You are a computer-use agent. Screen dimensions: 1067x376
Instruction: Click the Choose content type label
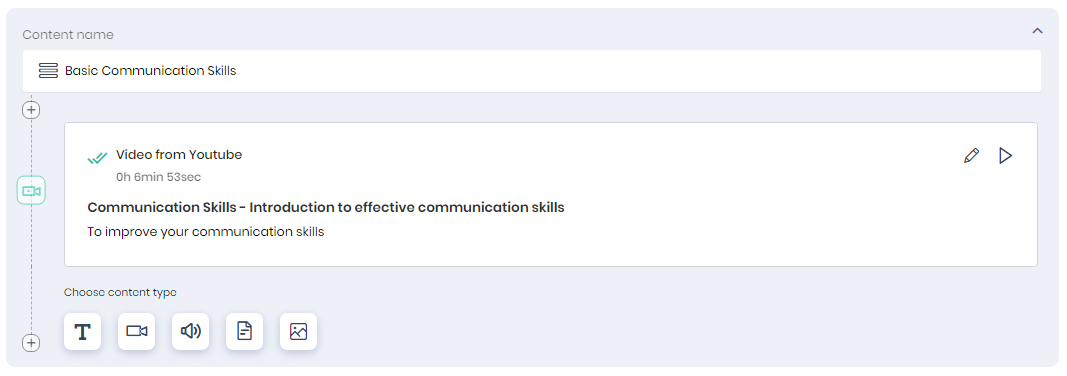tap(120, 292)
